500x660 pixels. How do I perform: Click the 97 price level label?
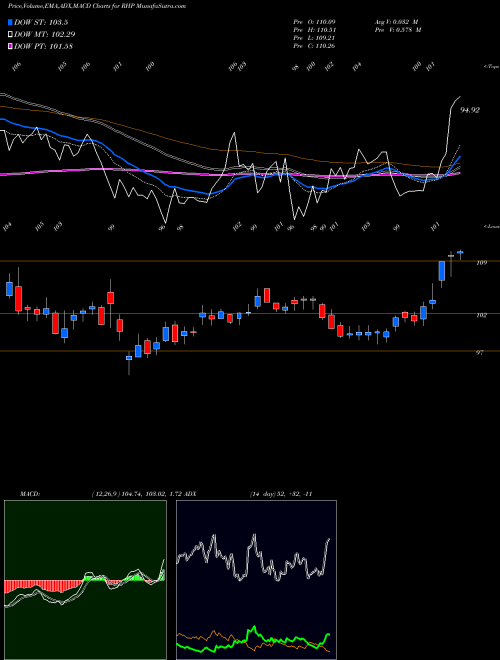479,353
